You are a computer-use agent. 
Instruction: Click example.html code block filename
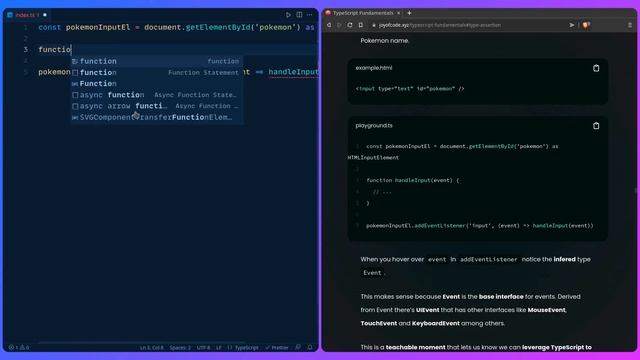(374, 68)
